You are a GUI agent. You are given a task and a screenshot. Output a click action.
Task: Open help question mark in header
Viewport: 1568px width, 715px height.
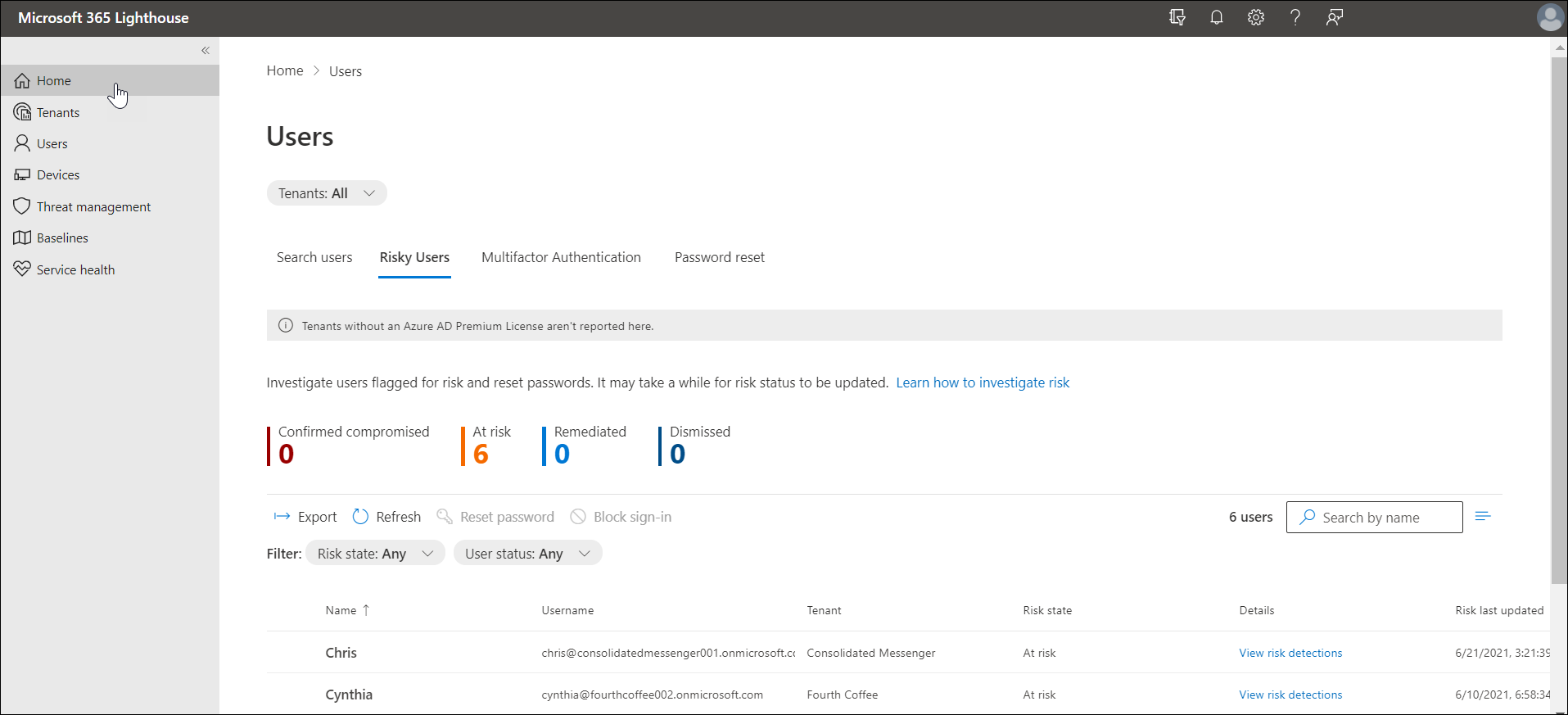1295,17
